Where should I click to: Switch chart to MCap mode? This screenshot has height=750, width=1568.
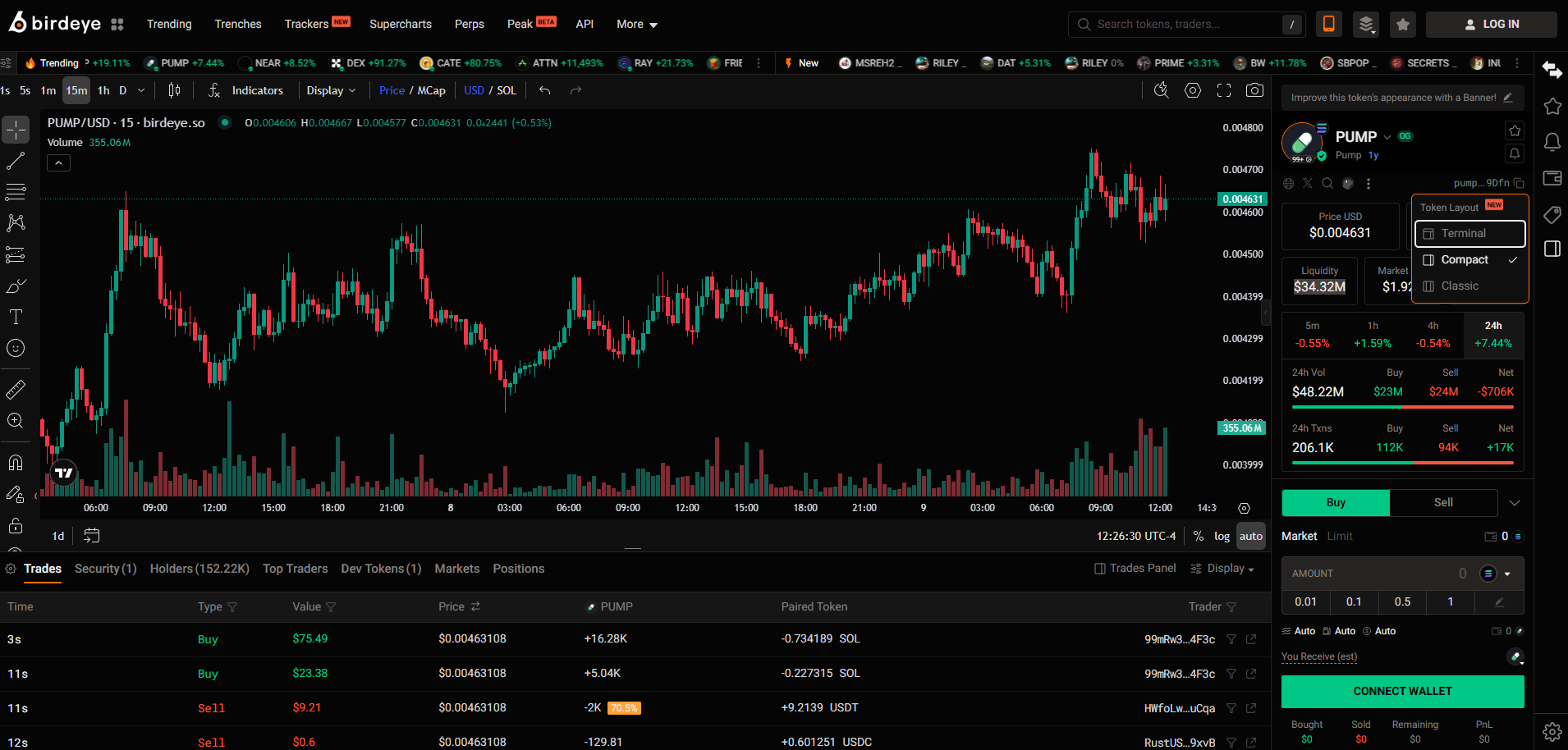click(x=431, y=90)
